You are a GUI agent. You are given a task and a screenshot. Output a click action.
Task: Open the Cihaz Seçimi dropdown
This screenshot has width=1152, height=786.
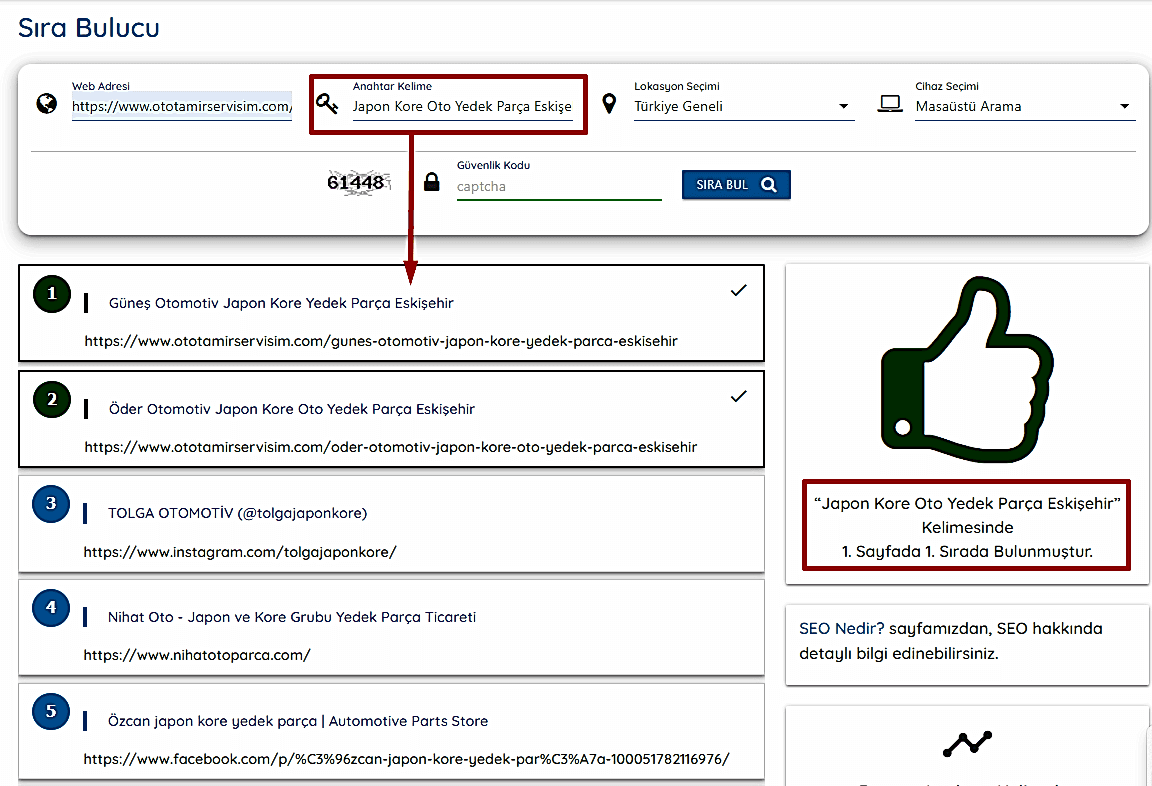[1024, 107]
